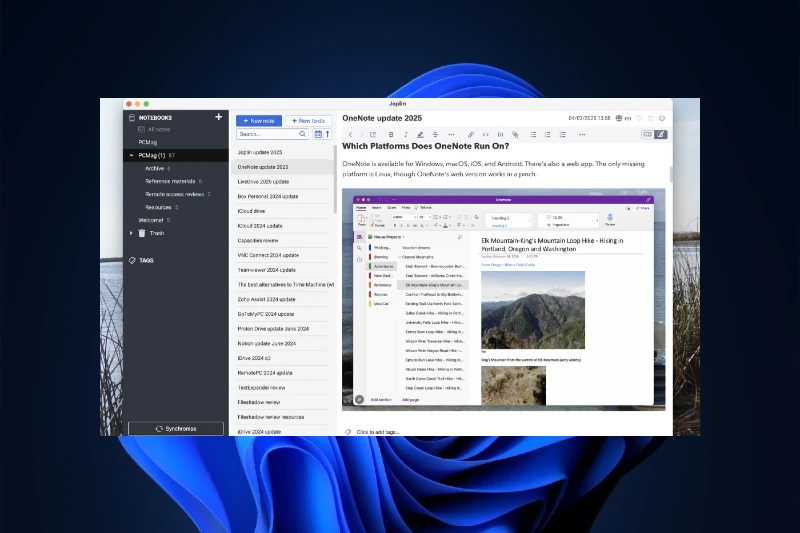Open note 'Fileshadow review resources'
This screenshot has width=800, height=533.
pos(283,417)
